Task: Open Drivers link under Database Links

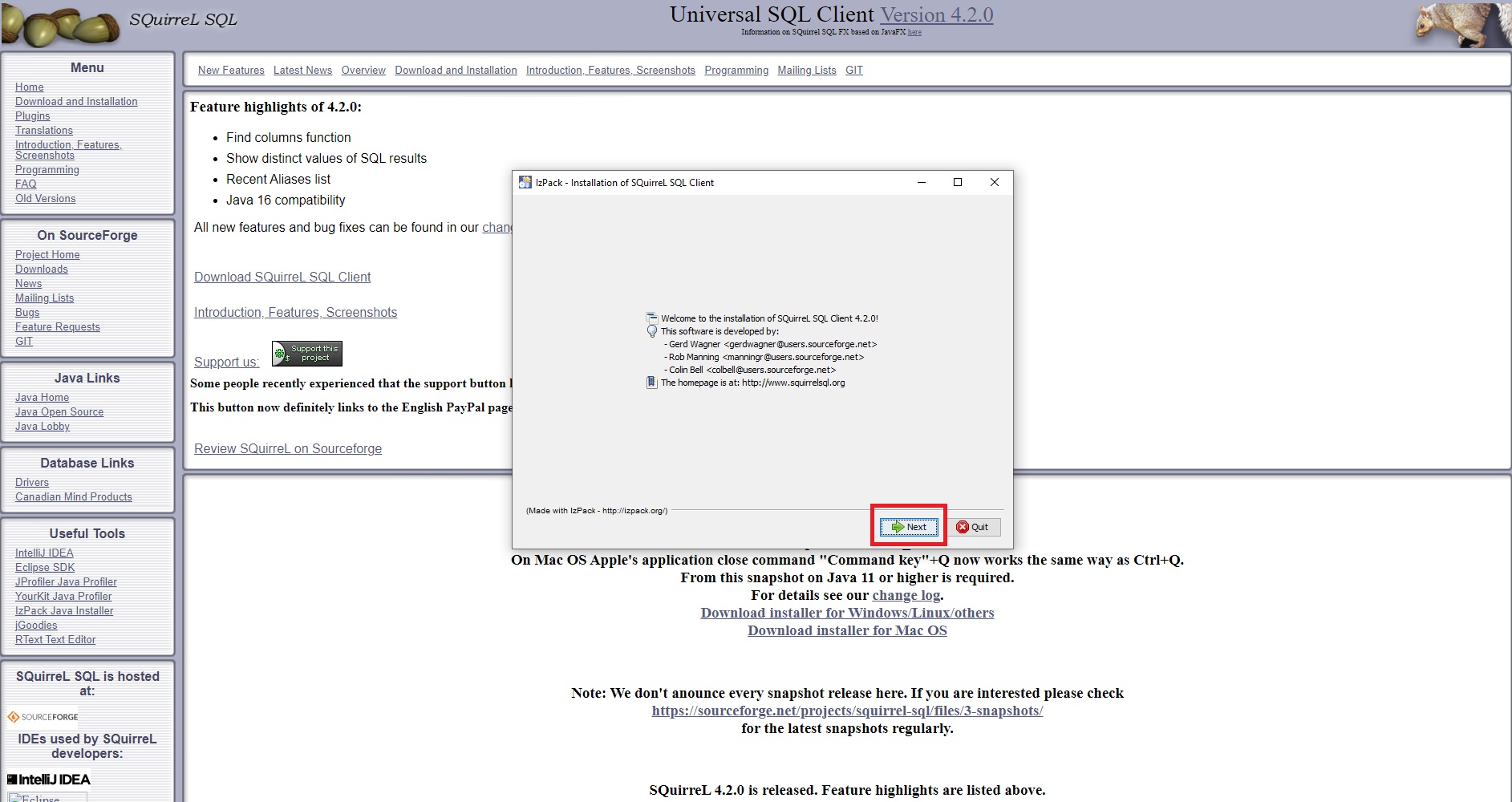Action: 32,483
